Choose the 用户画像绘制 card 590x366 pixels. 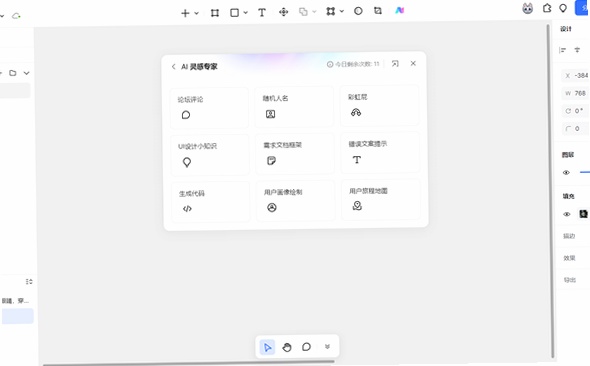click(296, 201)
